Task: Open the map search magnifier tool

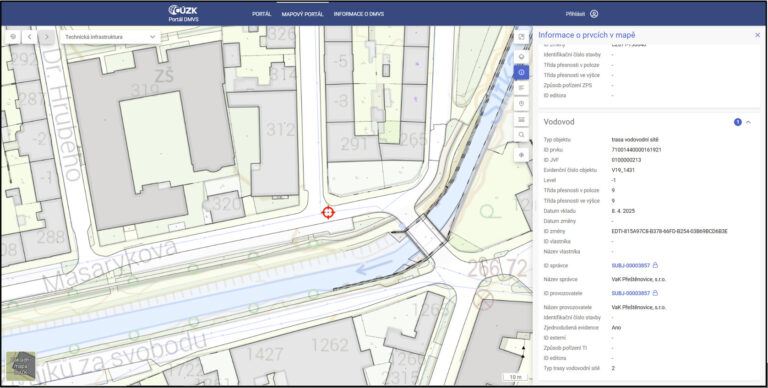Action: point(521,134)
